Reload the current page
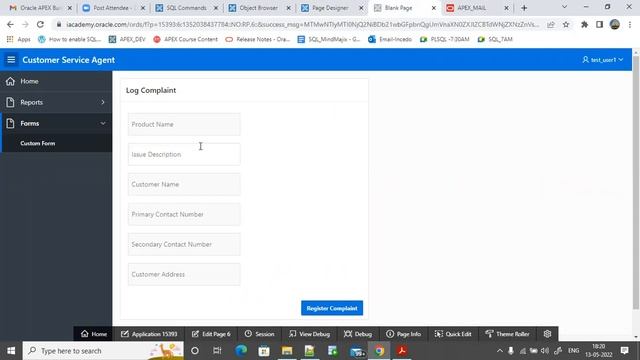 [40, 24]
